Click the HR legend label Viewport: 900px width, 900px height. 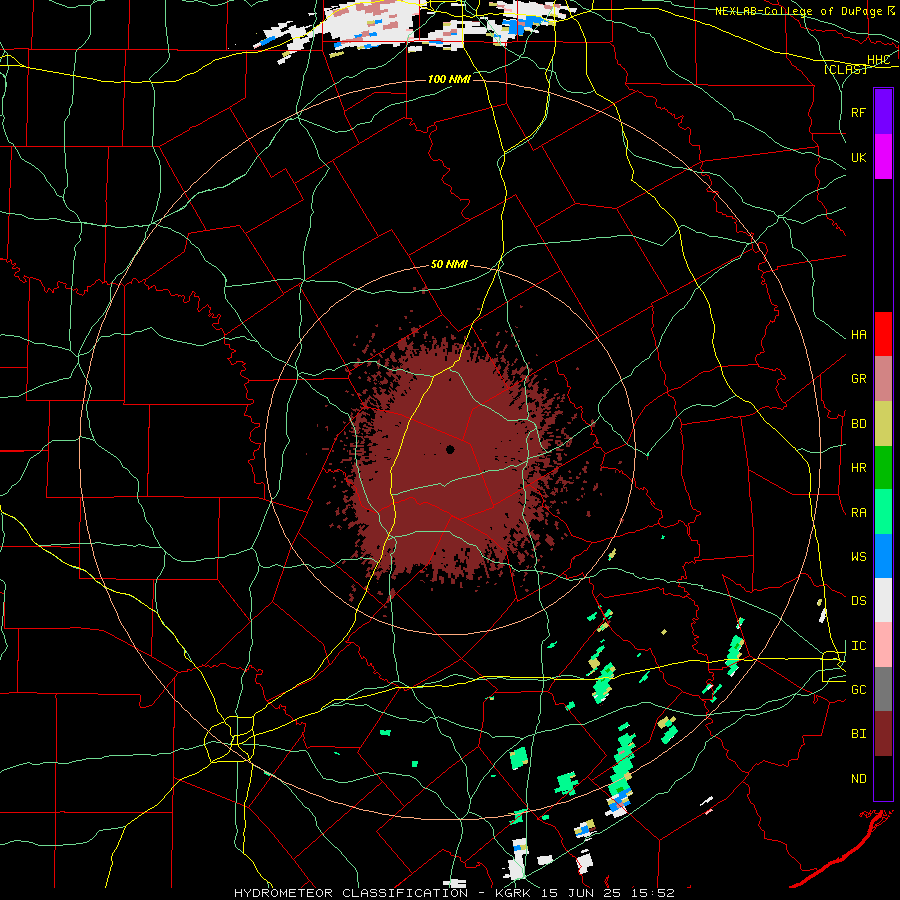click(859, 468)
